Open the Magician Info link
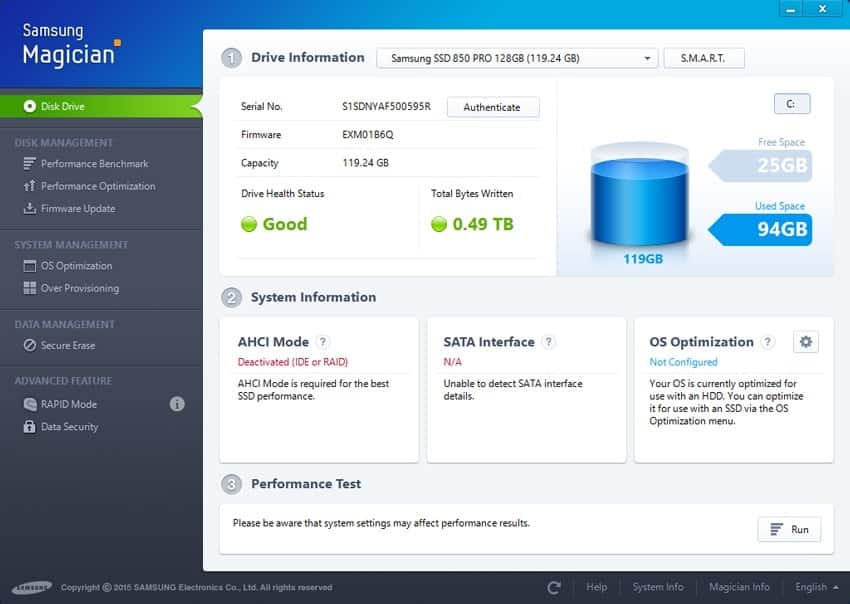The height and width of the screenshot is (604, 850). pyautogui.click(x=739, y=587)
